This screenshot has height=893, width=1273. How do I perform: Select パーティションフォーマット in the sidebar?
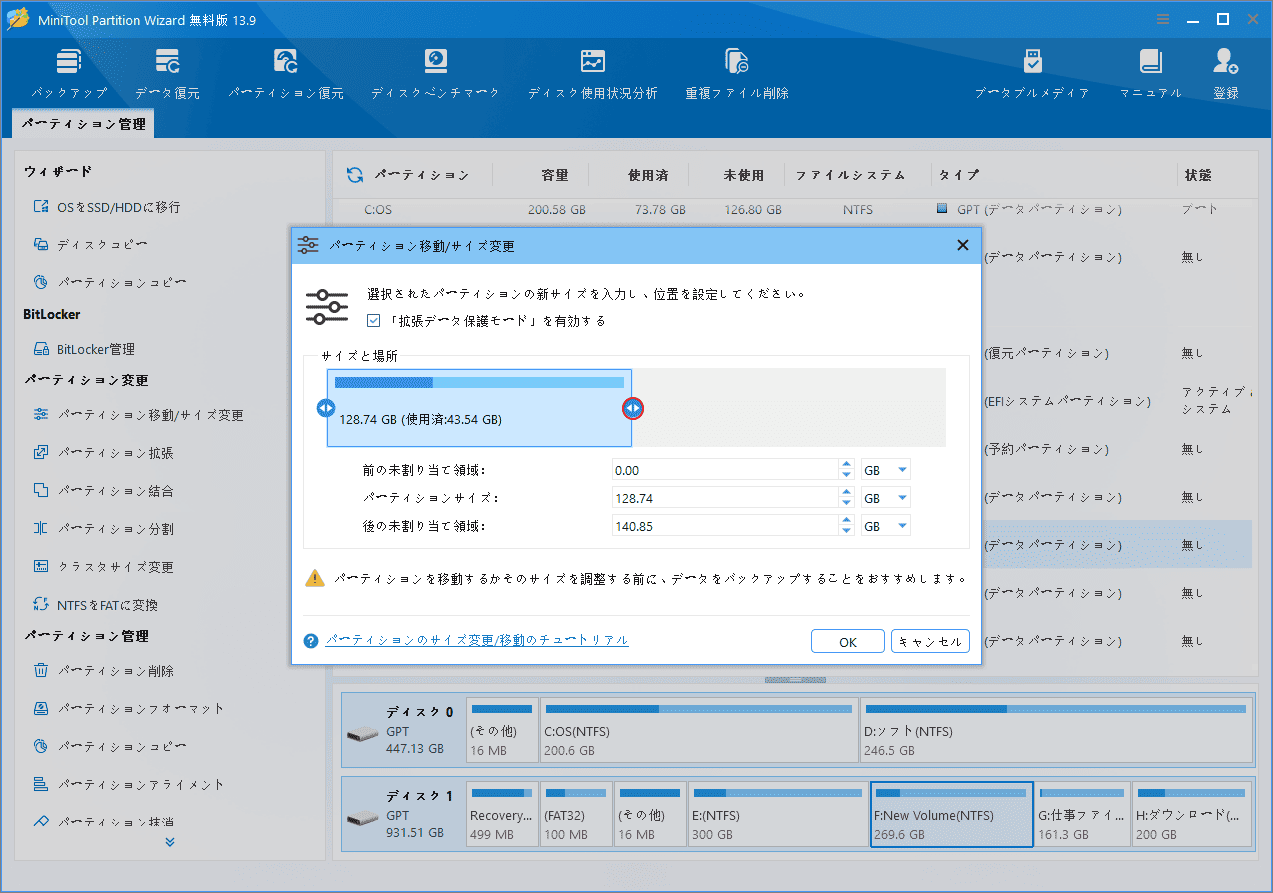pos(128,709)
